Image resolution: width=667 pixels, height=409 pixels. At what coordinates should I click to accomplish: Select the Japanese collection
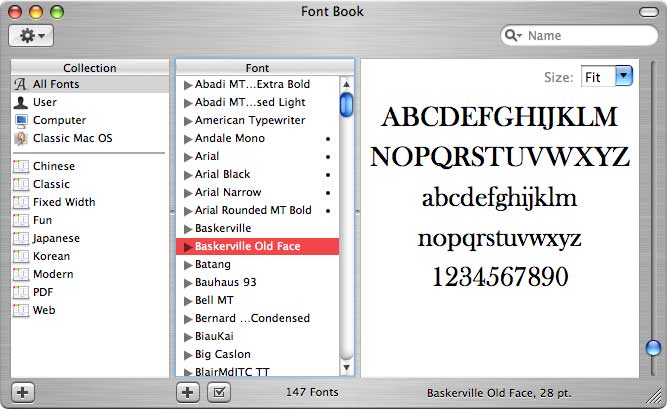tap(56, 238)
